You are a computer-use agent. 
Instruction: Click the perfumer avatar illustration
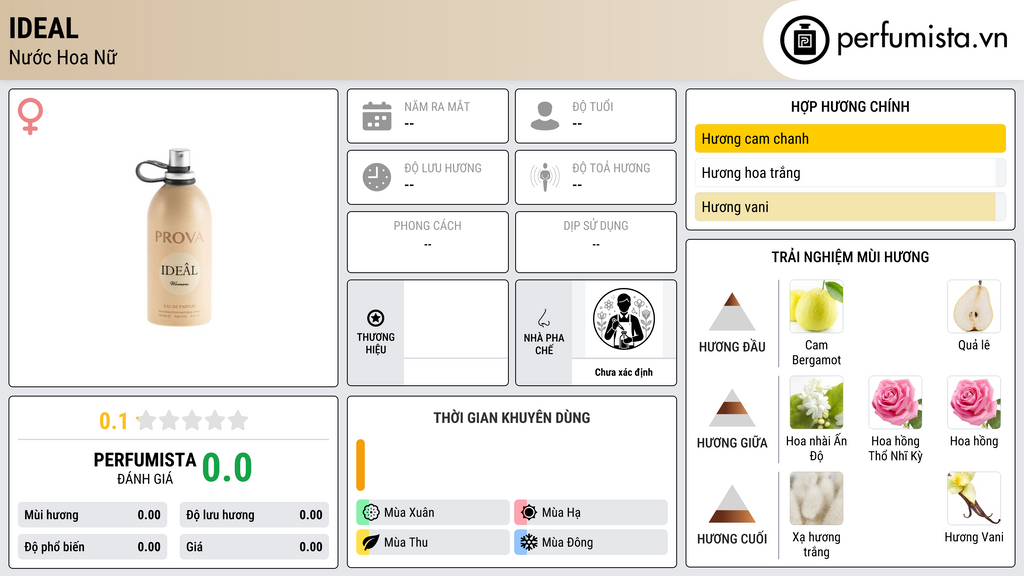coord(624,319)
